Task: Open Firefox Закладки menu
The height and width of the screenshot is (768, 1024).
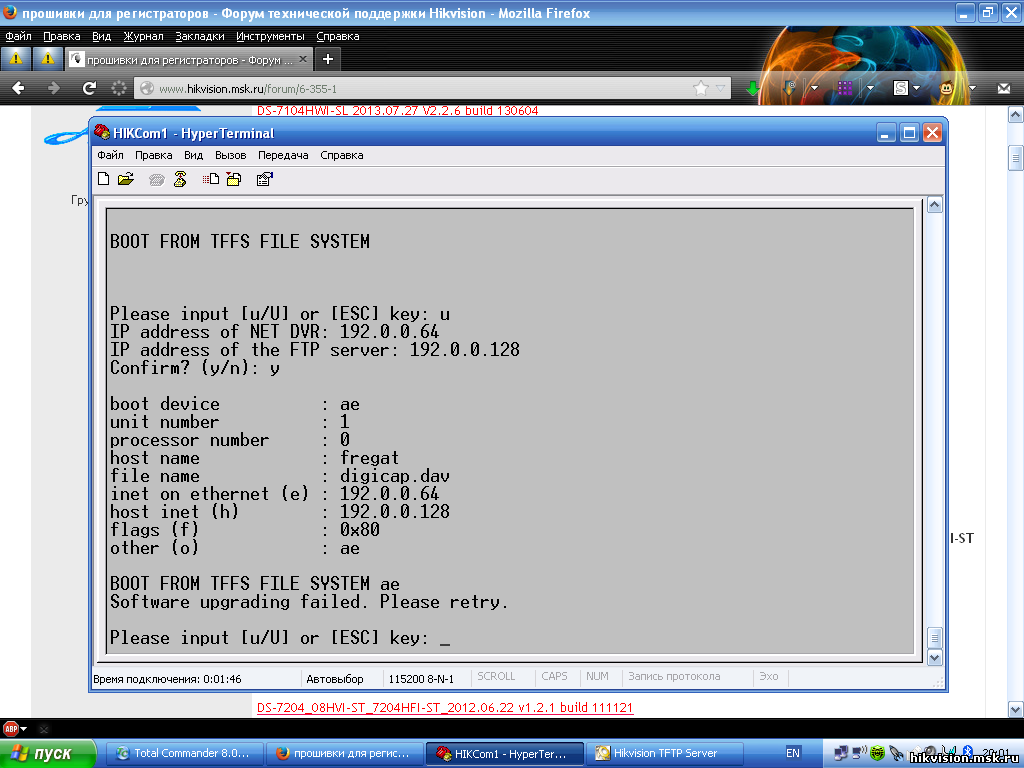Action: click(199, 36)
